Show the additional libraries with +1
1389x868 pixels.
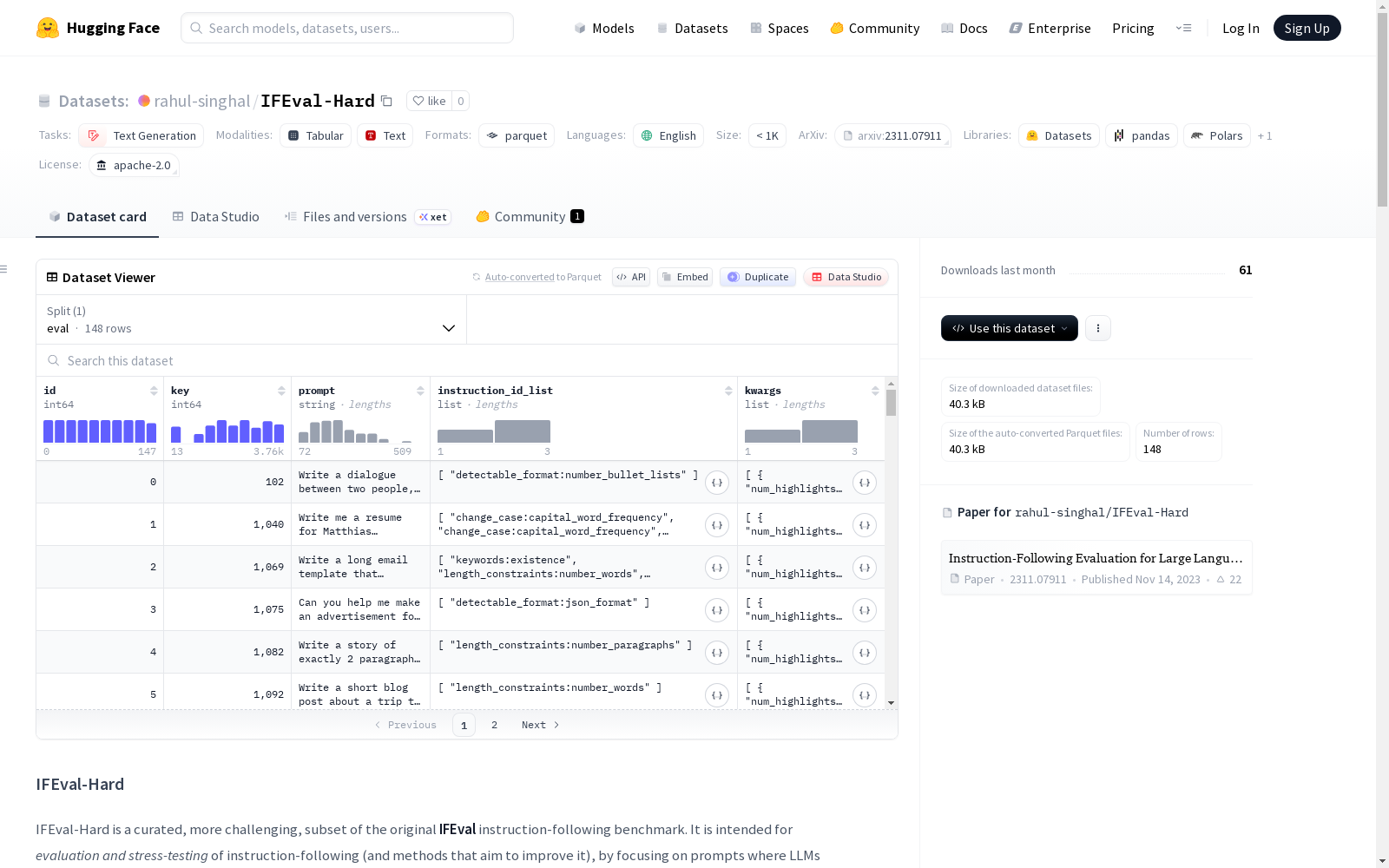coord(1265,135)
